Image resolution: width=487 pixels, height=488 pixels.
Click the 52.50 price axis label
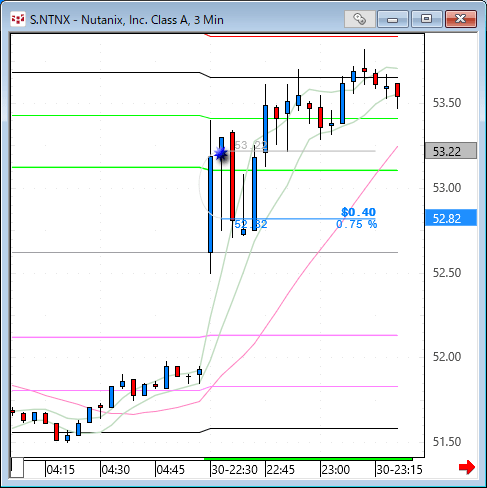pos(447,273)
